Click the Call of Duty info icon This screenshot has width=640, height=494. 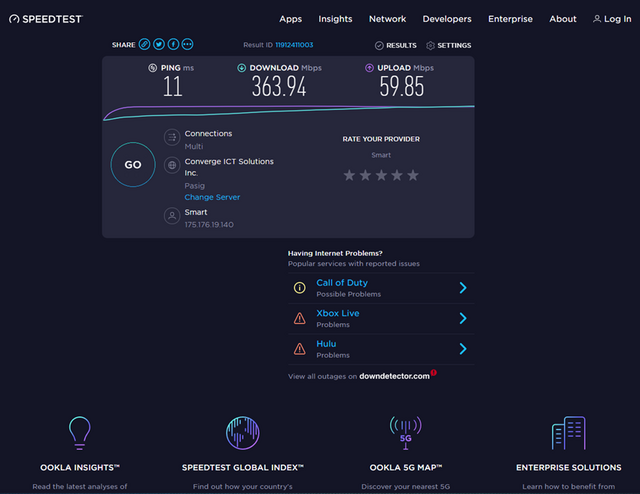300,288
